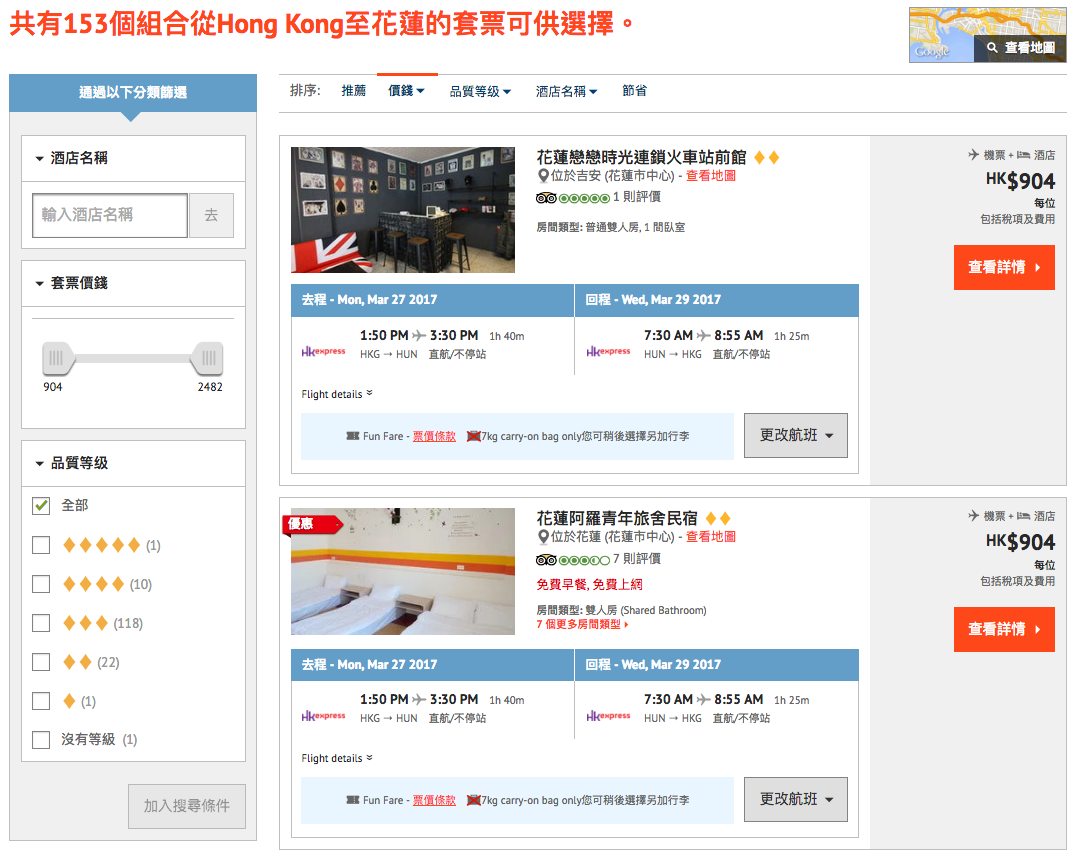Image resolution: width=1075 pixels, height=857 pixels.
Task: Expand Flight details for second package
Action: (337, 758)
